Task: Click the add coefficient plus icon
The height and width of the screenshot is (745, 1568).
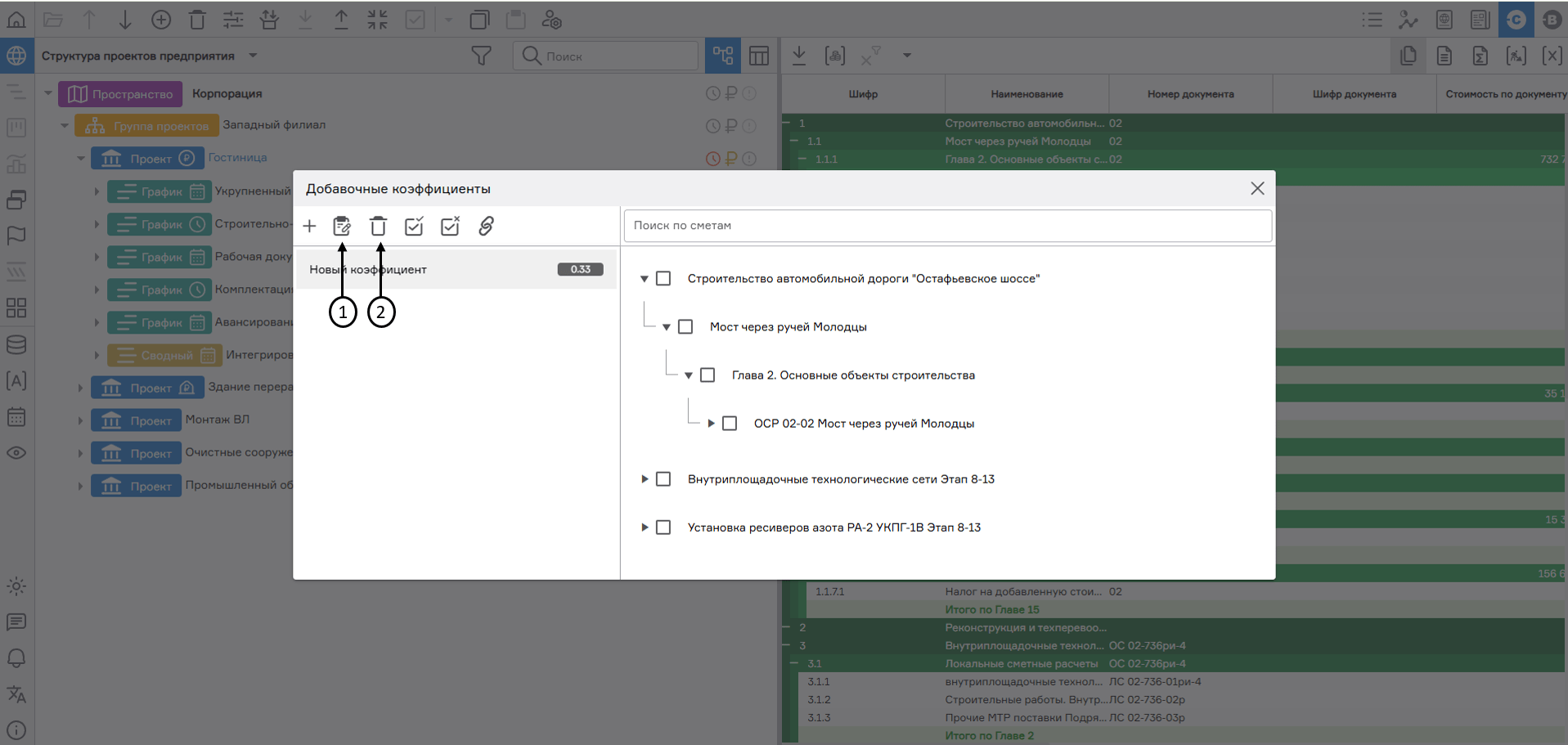Action: [309, 227]
